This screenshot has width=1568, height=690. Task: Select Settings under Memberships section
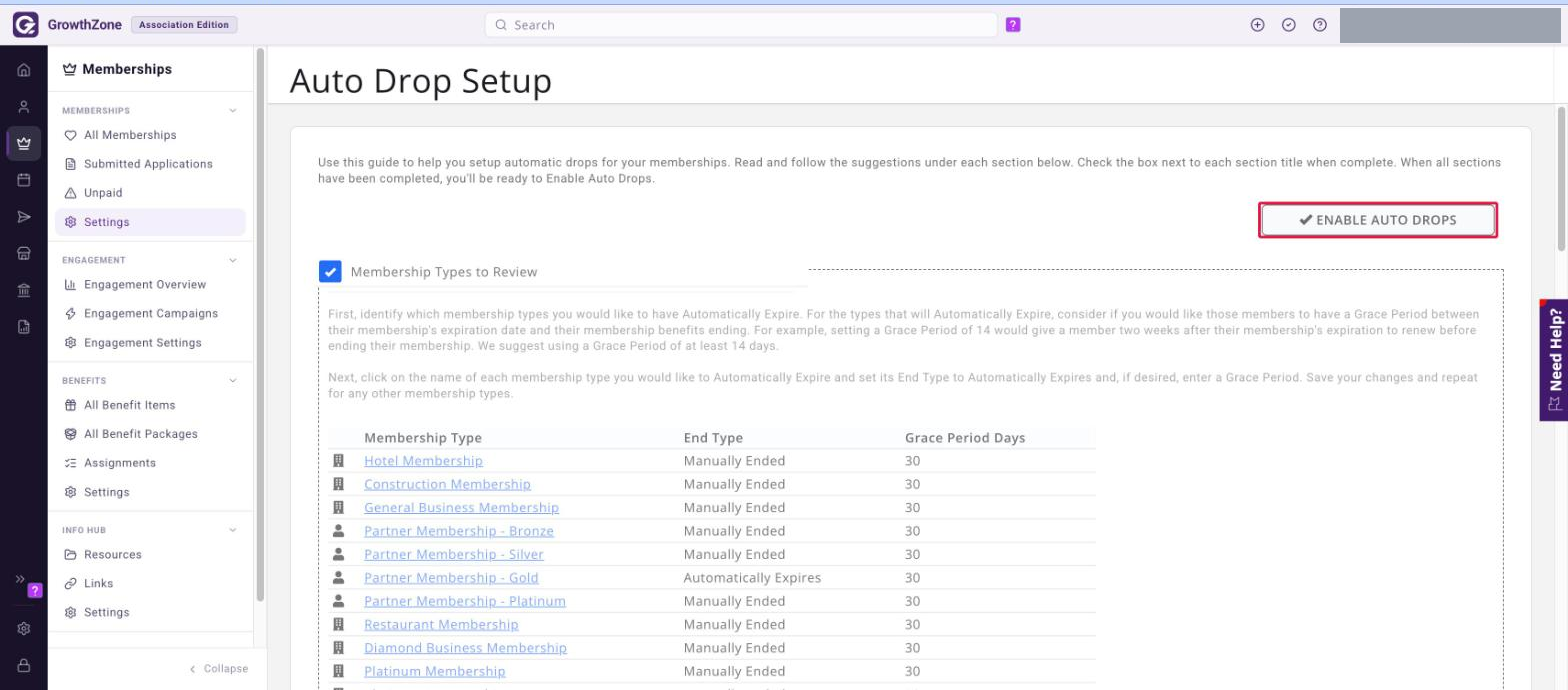pyautogui.click(x=150, y=222)
